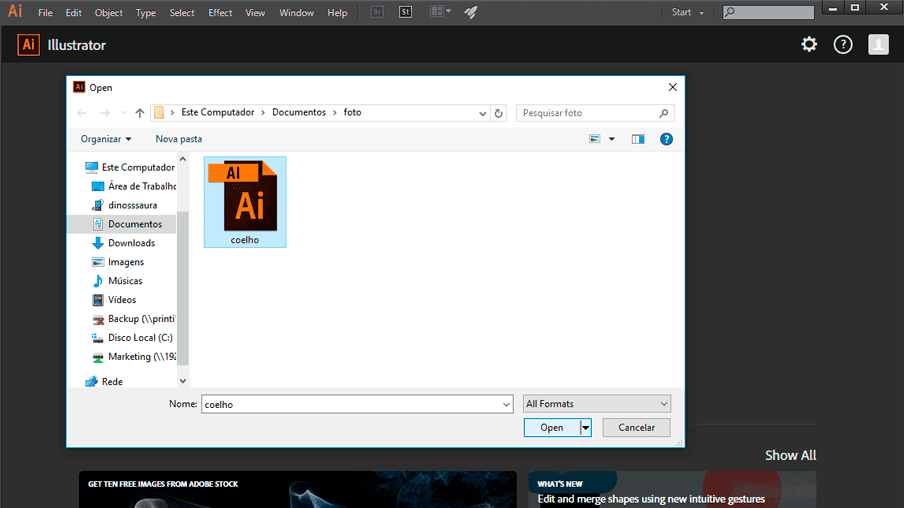This screenshot has height=508, width=904.
Task: Open the Window menu
Action: coord(296,13)
